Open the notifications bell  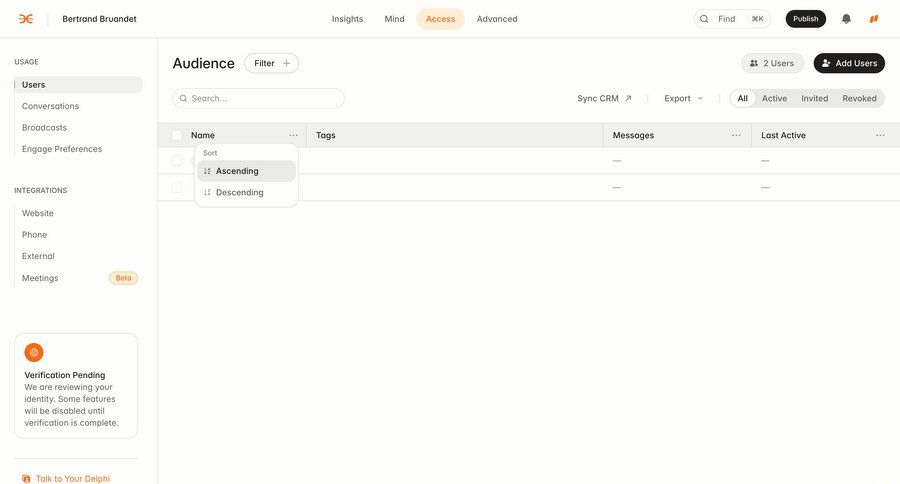coord(846,19)
